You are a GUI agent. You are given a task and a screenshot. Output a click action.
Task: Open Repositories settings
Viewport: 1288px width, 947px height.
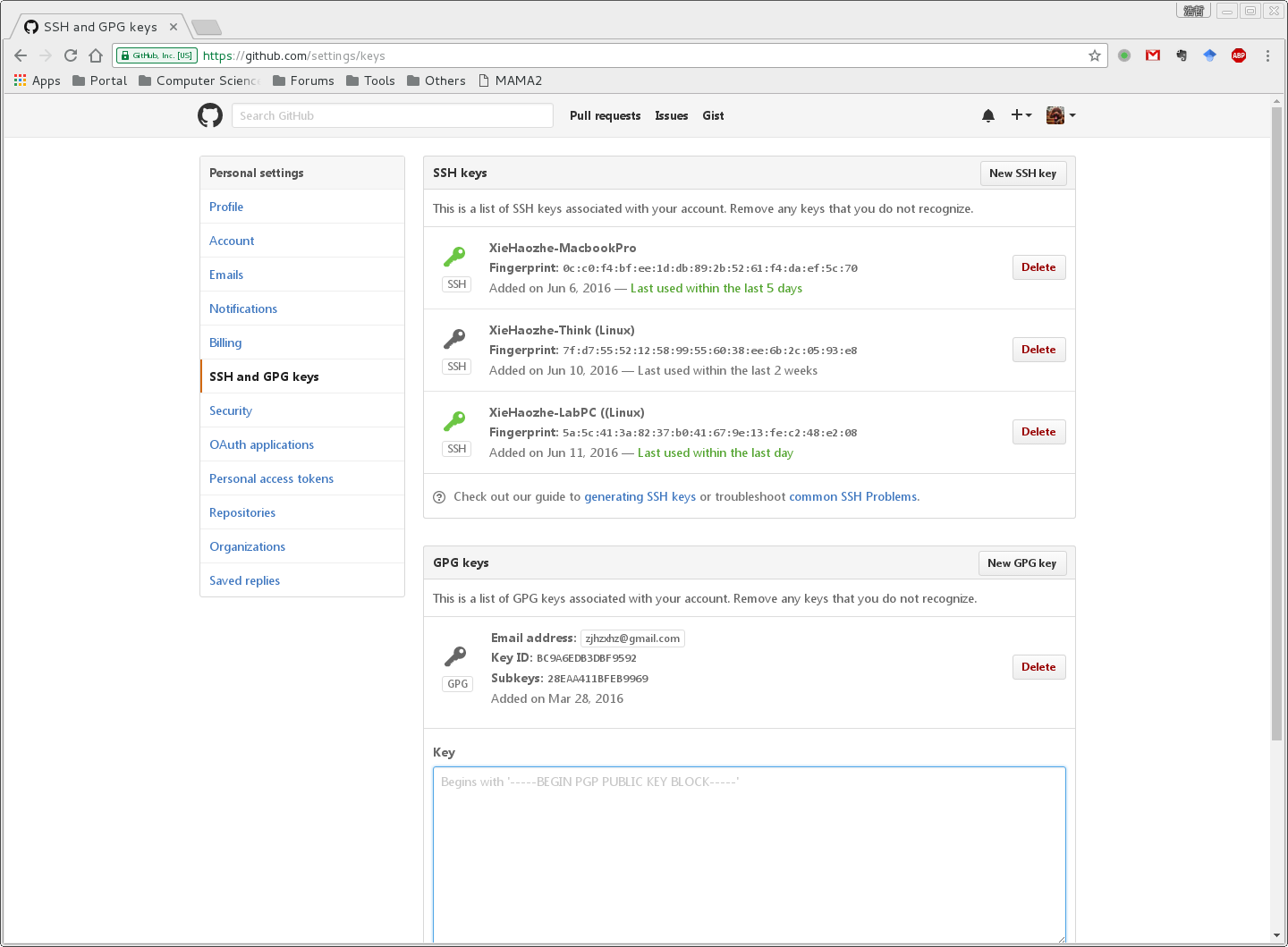(x=302, y=512)
